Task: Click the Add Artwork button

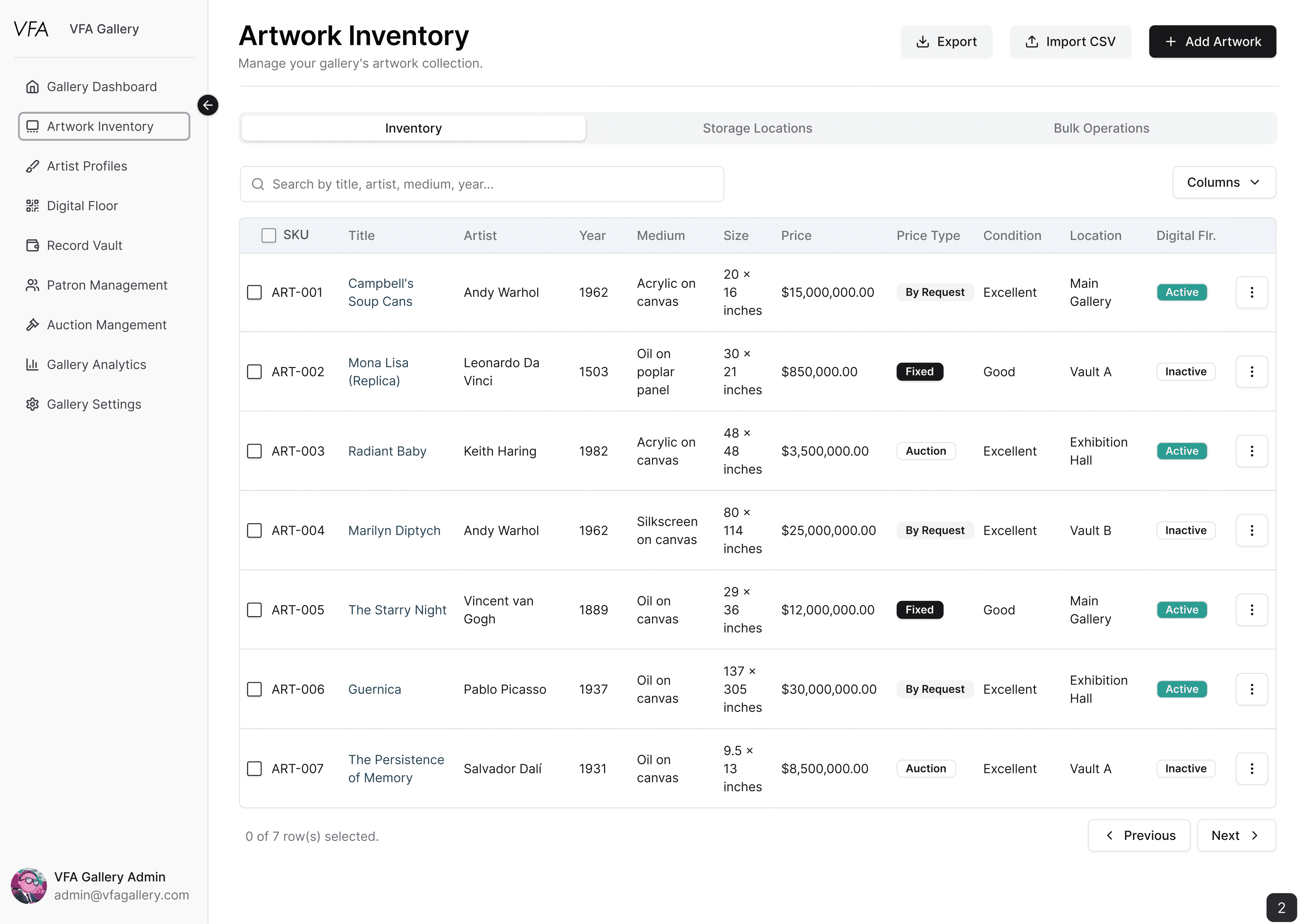Action: (1212, 41)
